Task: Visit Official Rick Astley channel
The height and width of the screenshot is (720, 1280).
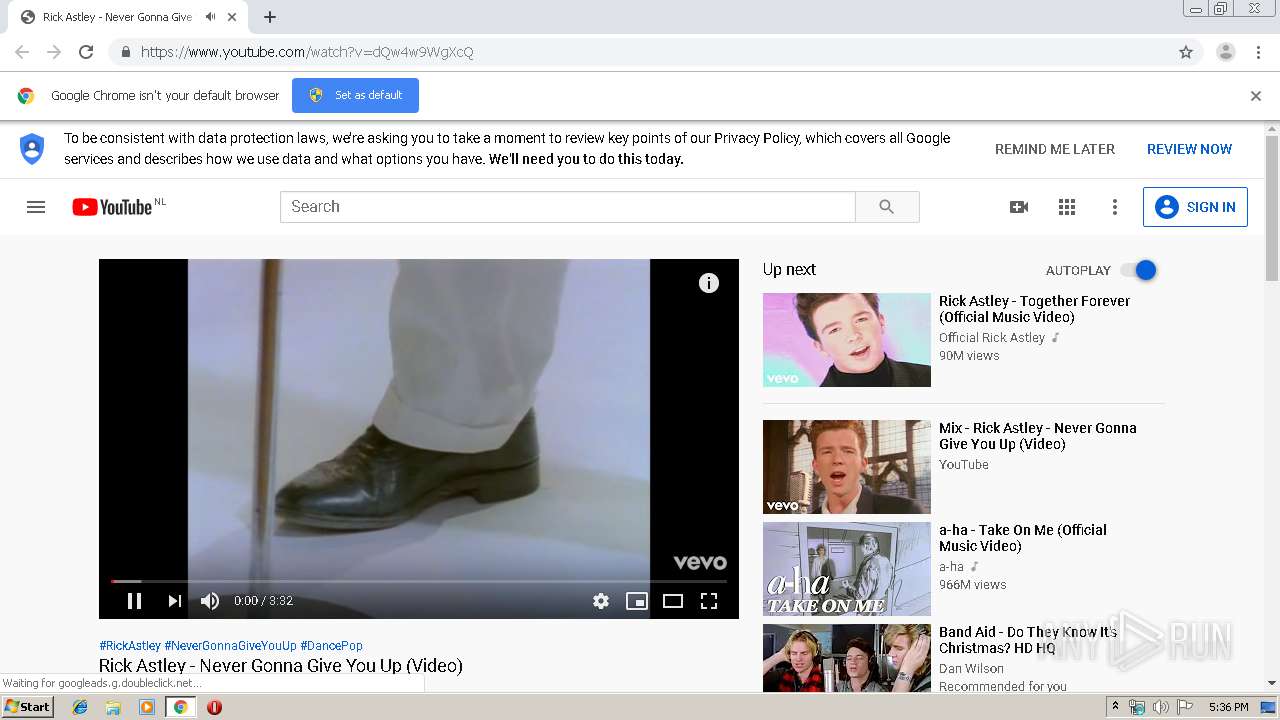Action: [x=992, y=338]
